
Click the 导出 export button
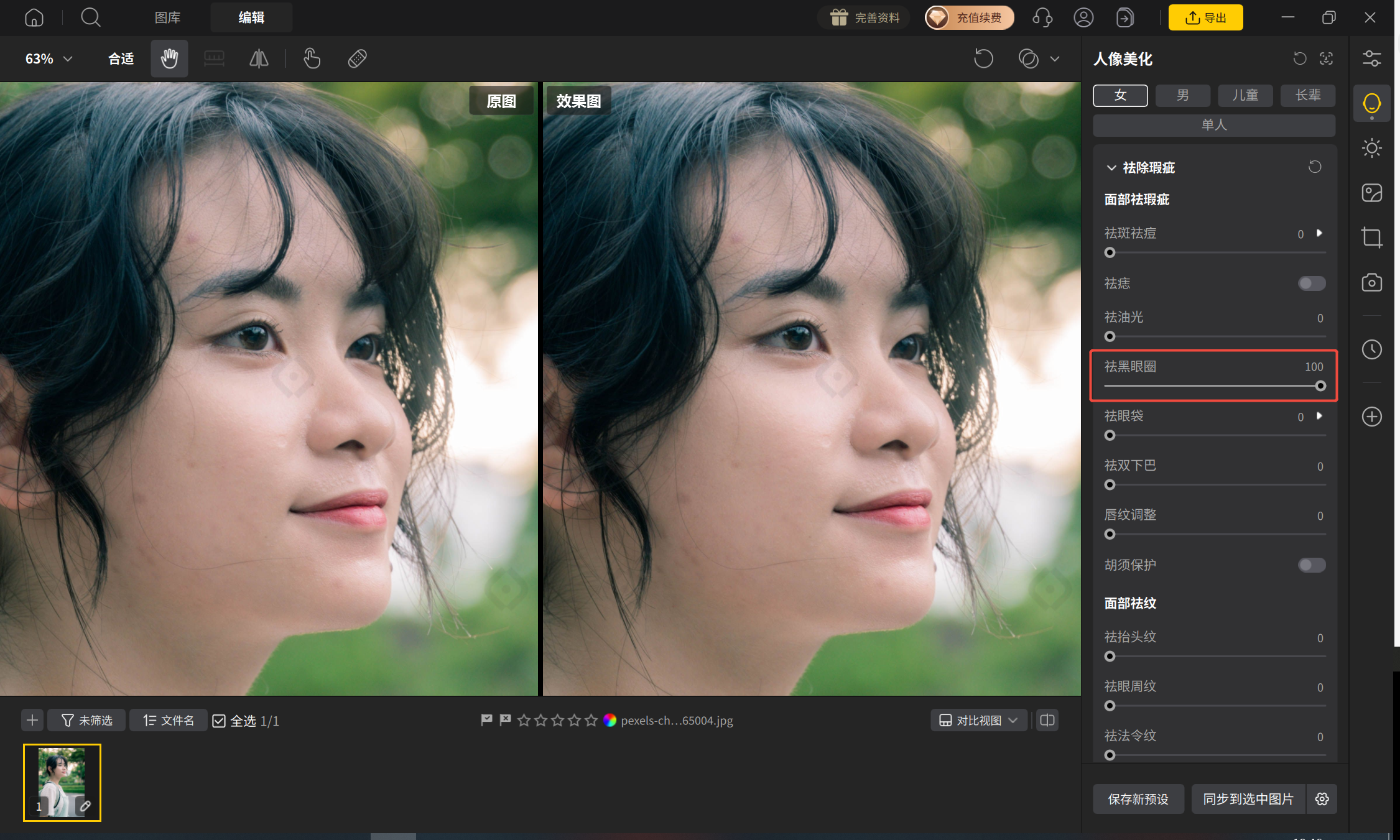[1205, 17]
